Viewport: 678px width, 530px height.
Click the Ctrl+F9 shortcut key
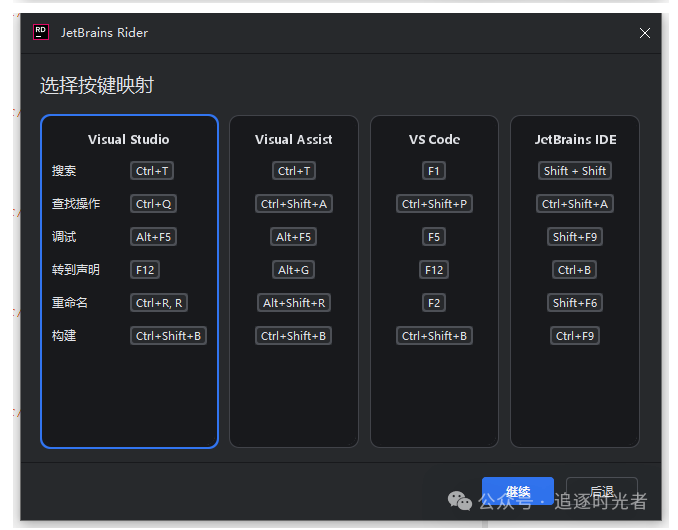575,336
